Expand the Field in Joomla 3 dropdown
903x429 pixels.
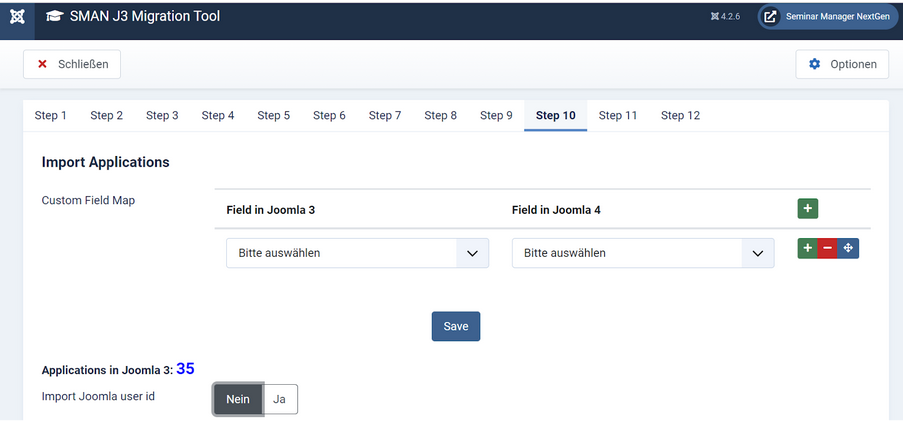pyautogui.click(x=357, y=253)
